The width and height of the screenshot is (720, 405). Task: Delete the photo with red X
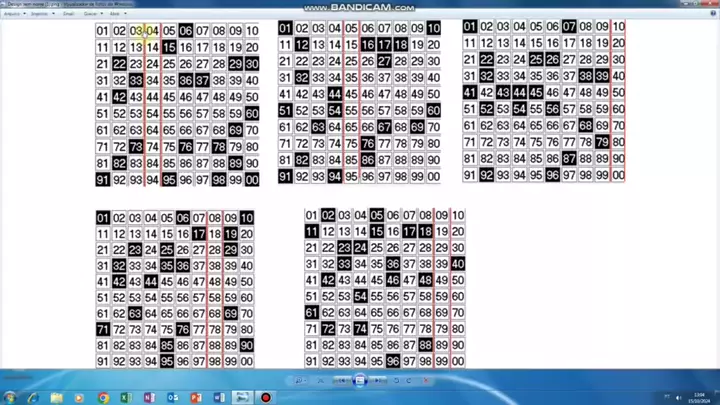[426, 381]
